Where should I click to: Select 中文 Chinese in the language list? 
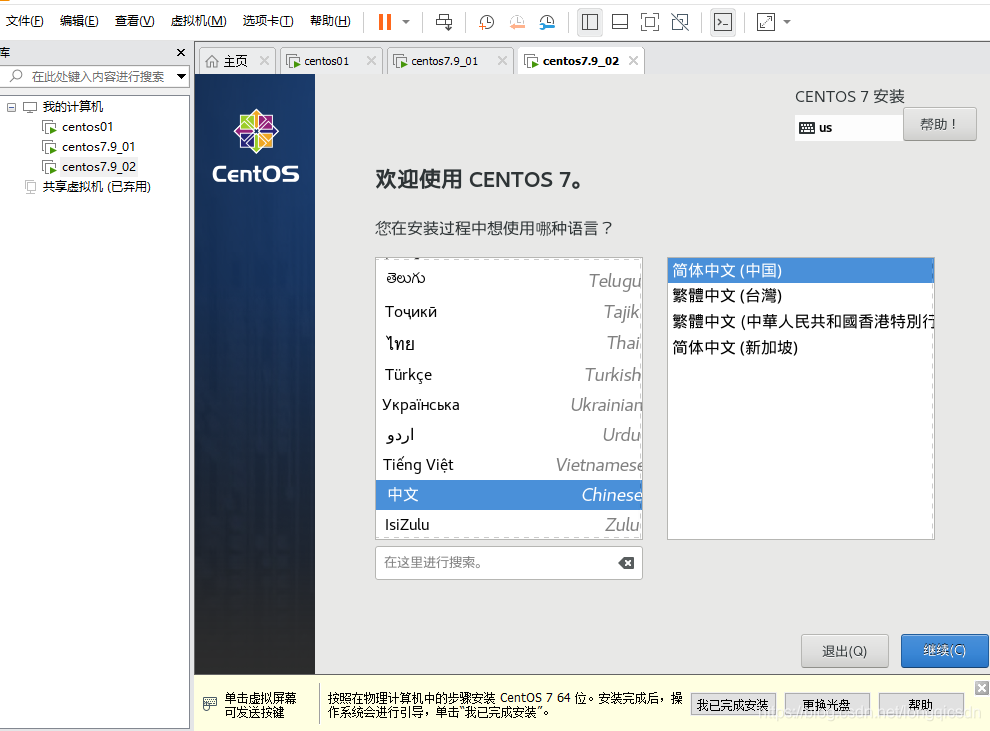[509, 495]
